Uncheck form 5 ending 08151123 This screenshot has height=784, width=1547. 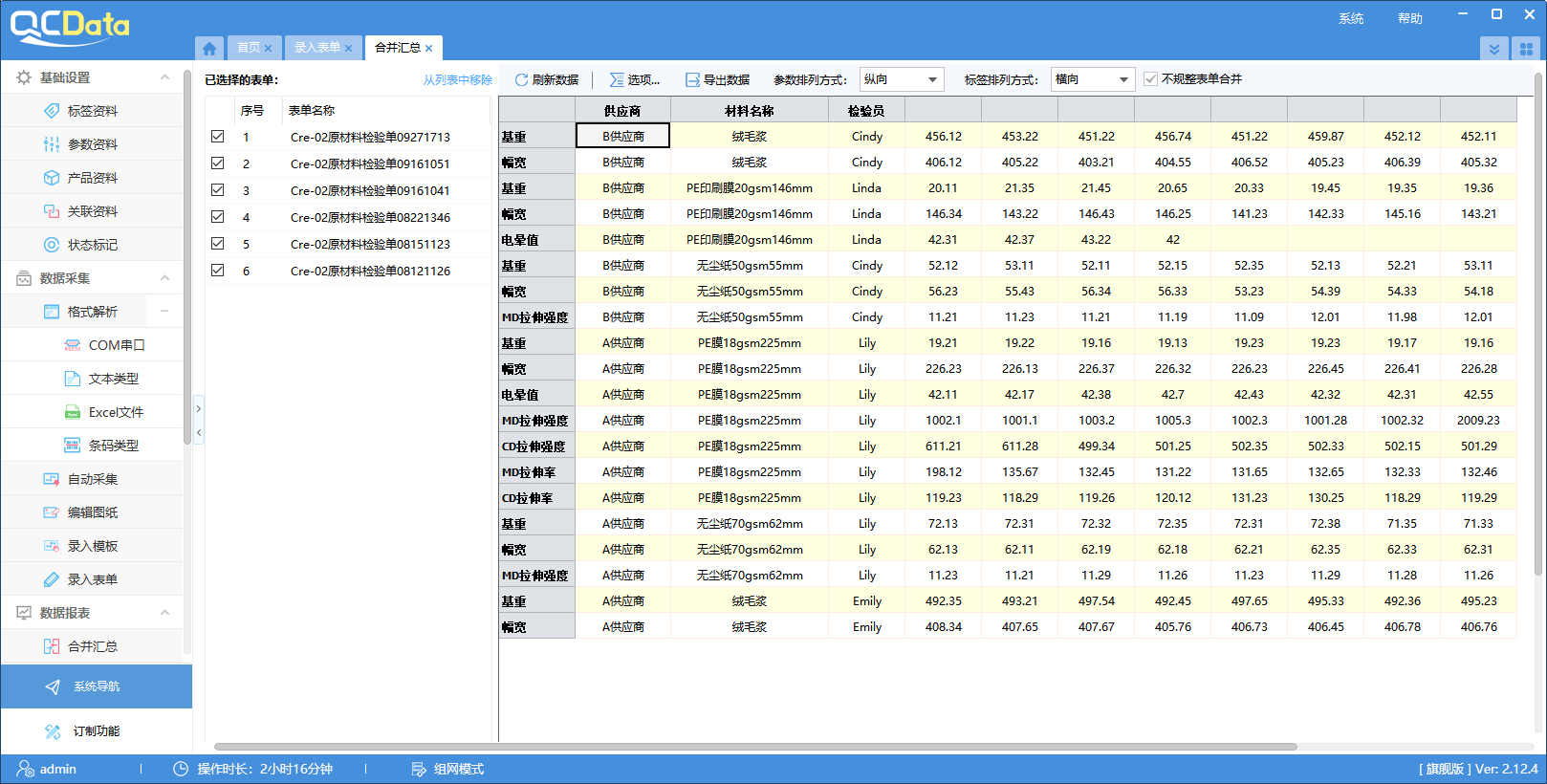[218, 244]
